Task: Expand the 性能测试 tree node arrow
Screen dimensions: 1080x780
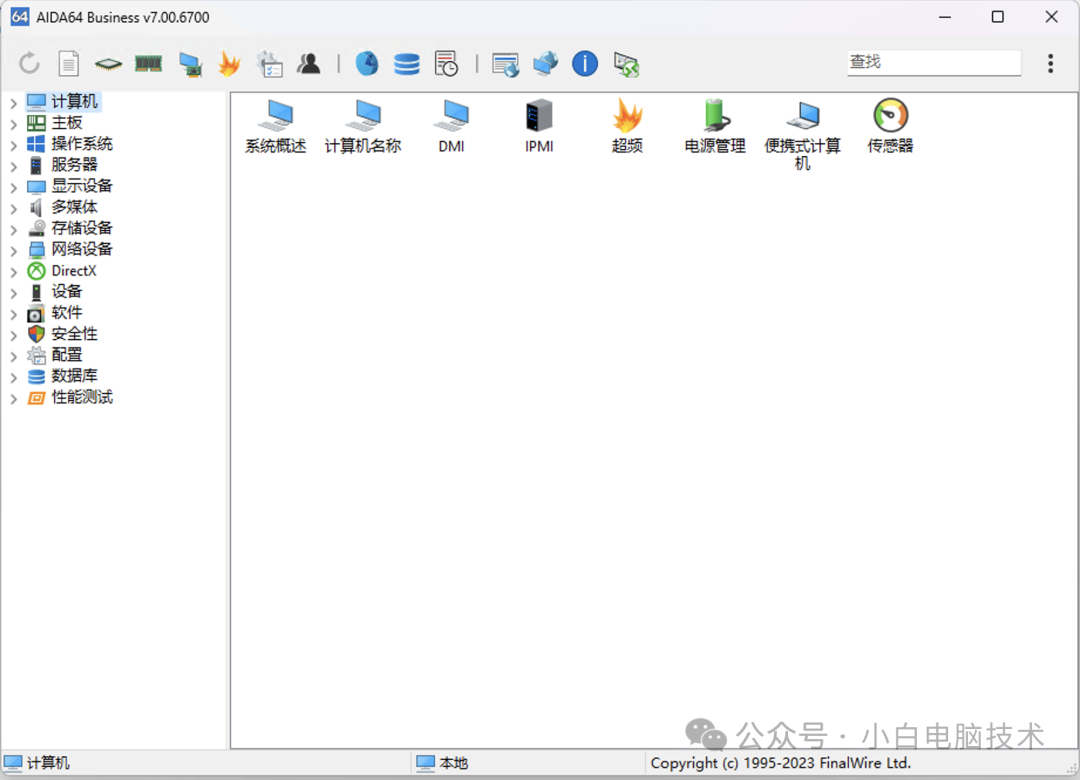Action: (x=13, y=399)
